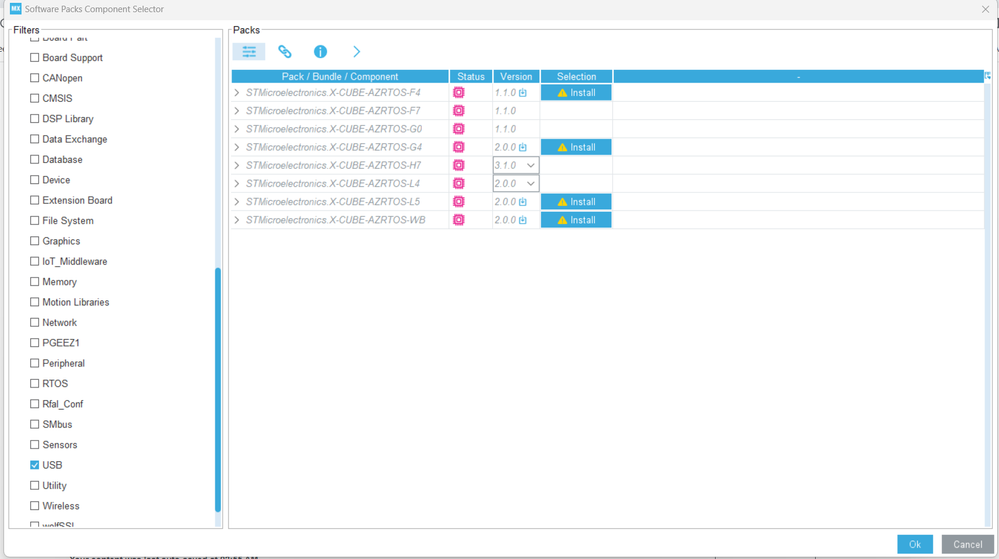Screen dimensions: 999x559
Task: Enable the Data Exchange filter
Action: click(34, 139)
